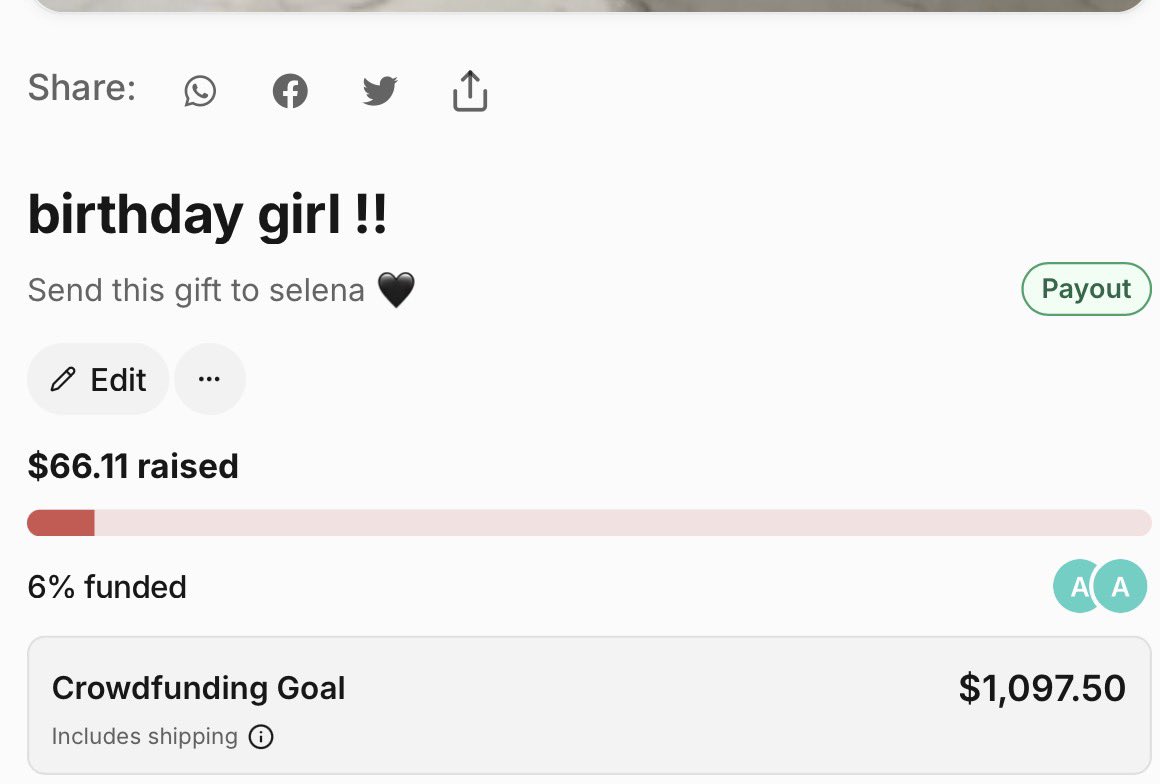The width and height of the screenshot is (1160, 784).
Task: Share to Facebook using its icon
Action: tap(290, 91)
